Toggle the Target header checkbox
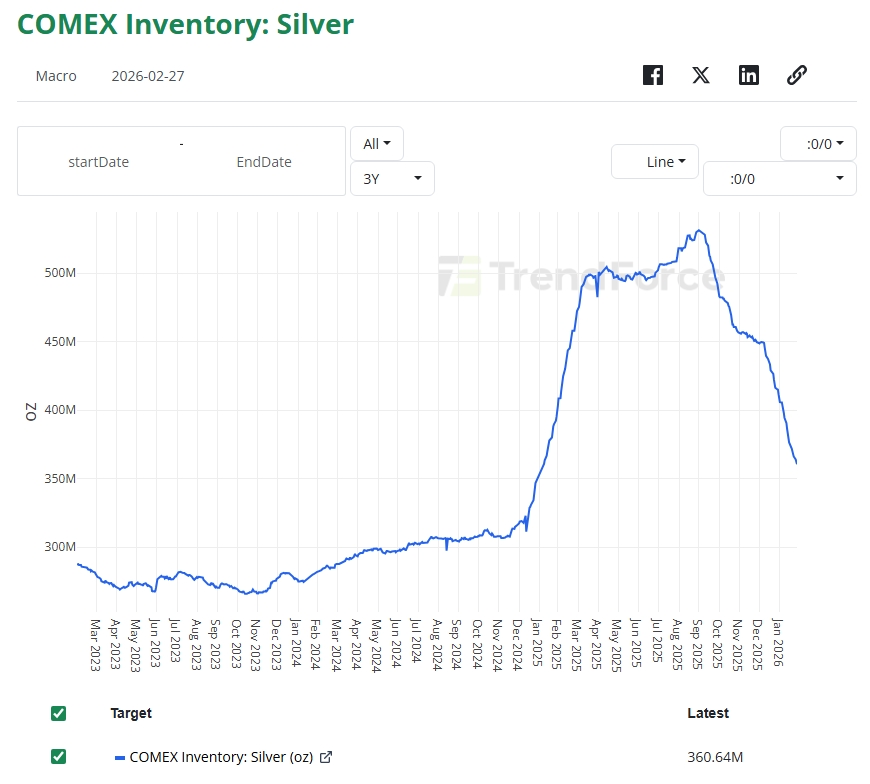Image resolution: width=870 pixels, height=784 pixels. click(58, 713)
